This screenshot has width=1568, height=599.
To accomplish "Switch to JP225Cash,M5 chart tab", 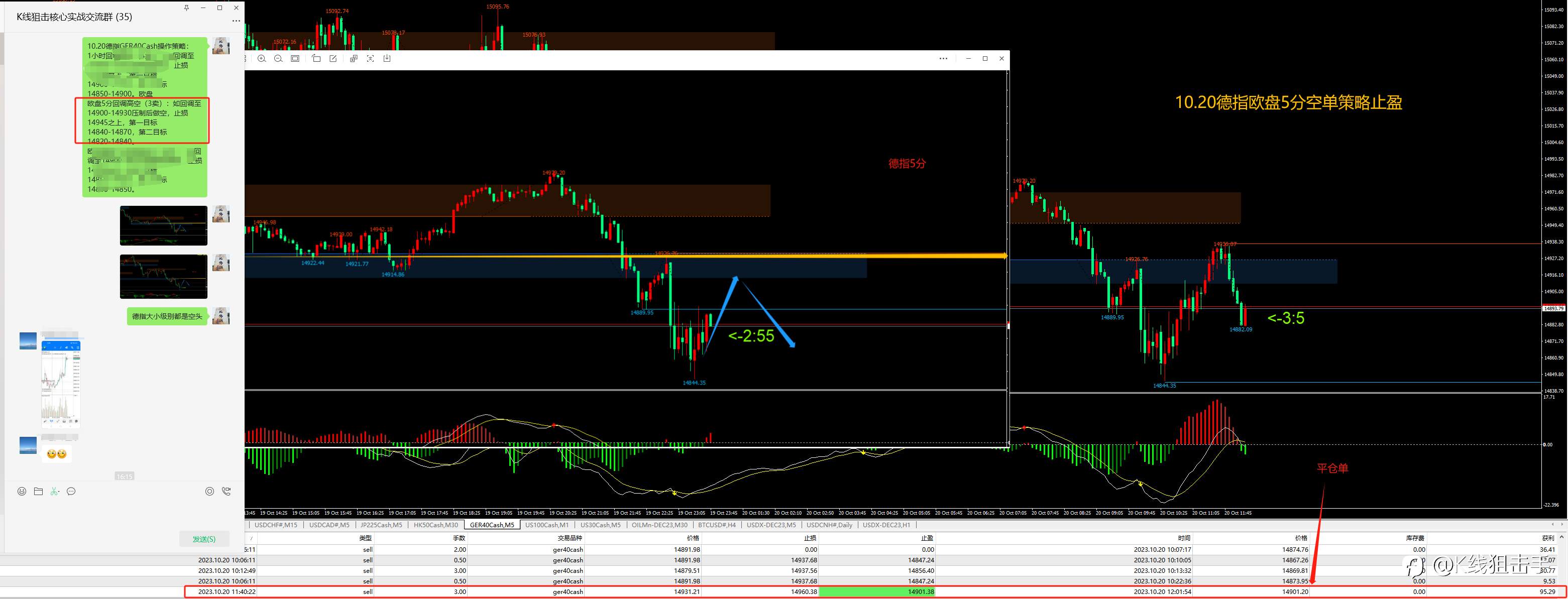I will 381,525.
